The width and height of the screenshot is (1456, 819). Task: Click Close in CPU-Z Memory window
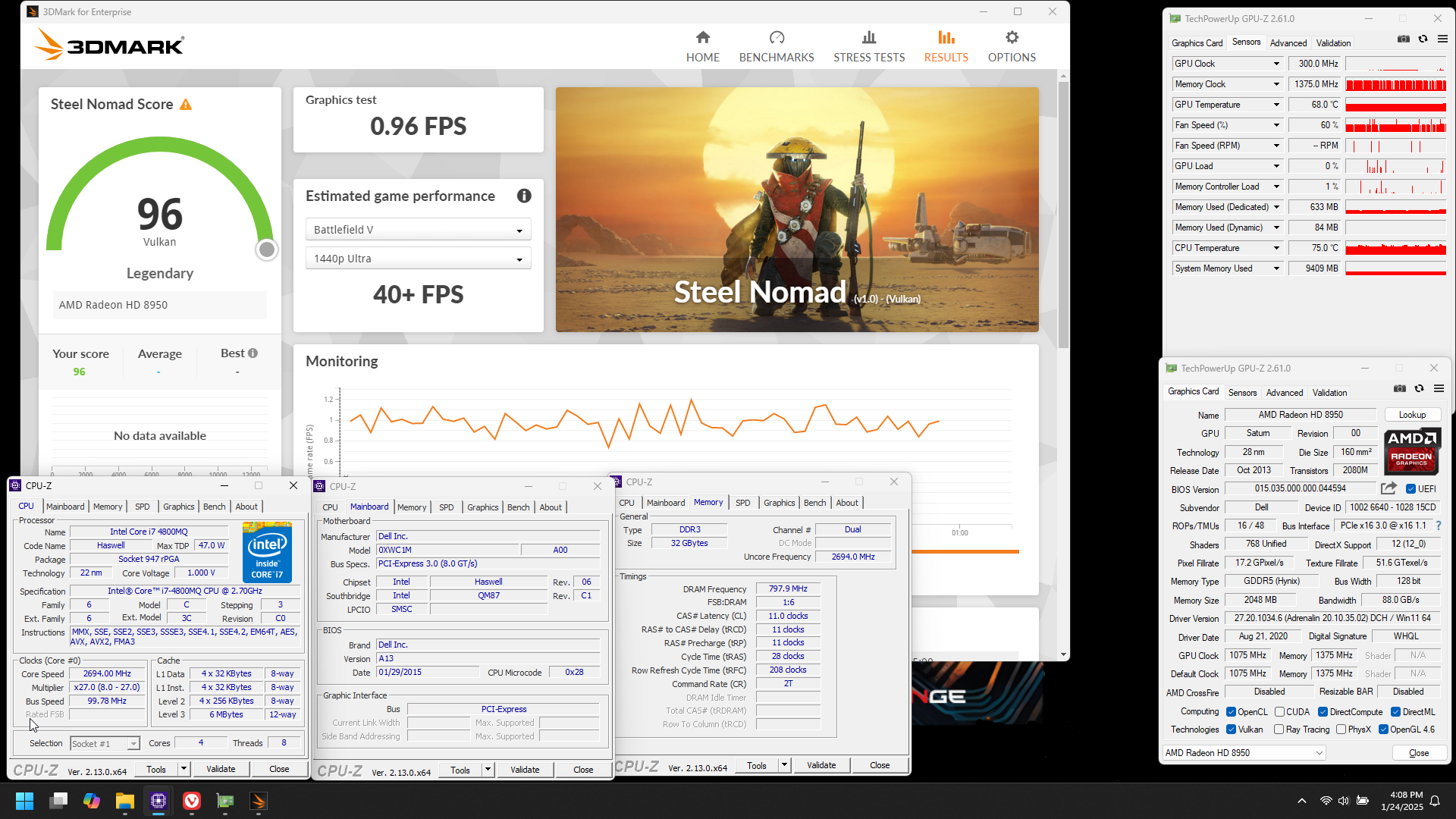[880, 765]
